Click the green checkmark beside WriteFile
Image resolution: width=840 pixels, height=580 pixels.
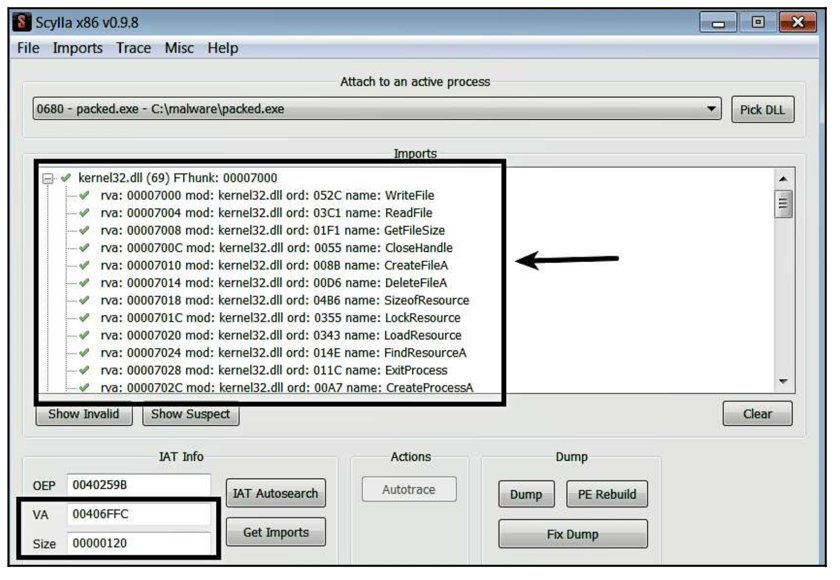point(84,195)
